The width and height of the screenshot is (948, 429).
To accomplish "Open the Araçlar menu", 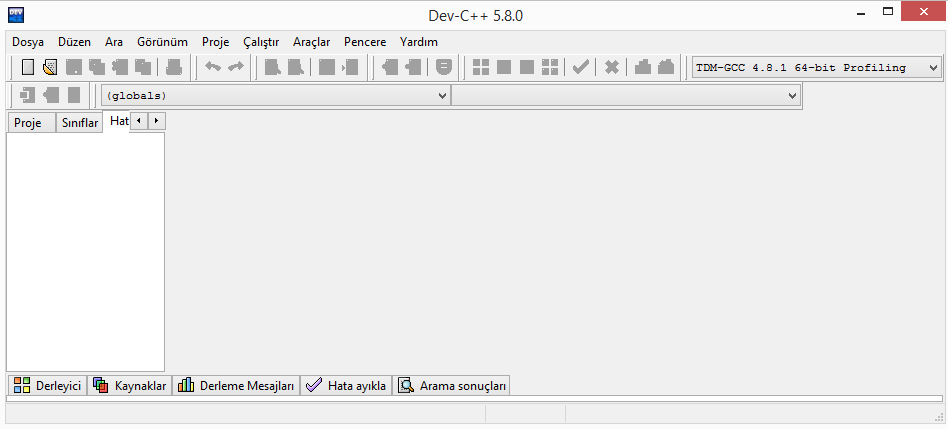I will [311, 42].
